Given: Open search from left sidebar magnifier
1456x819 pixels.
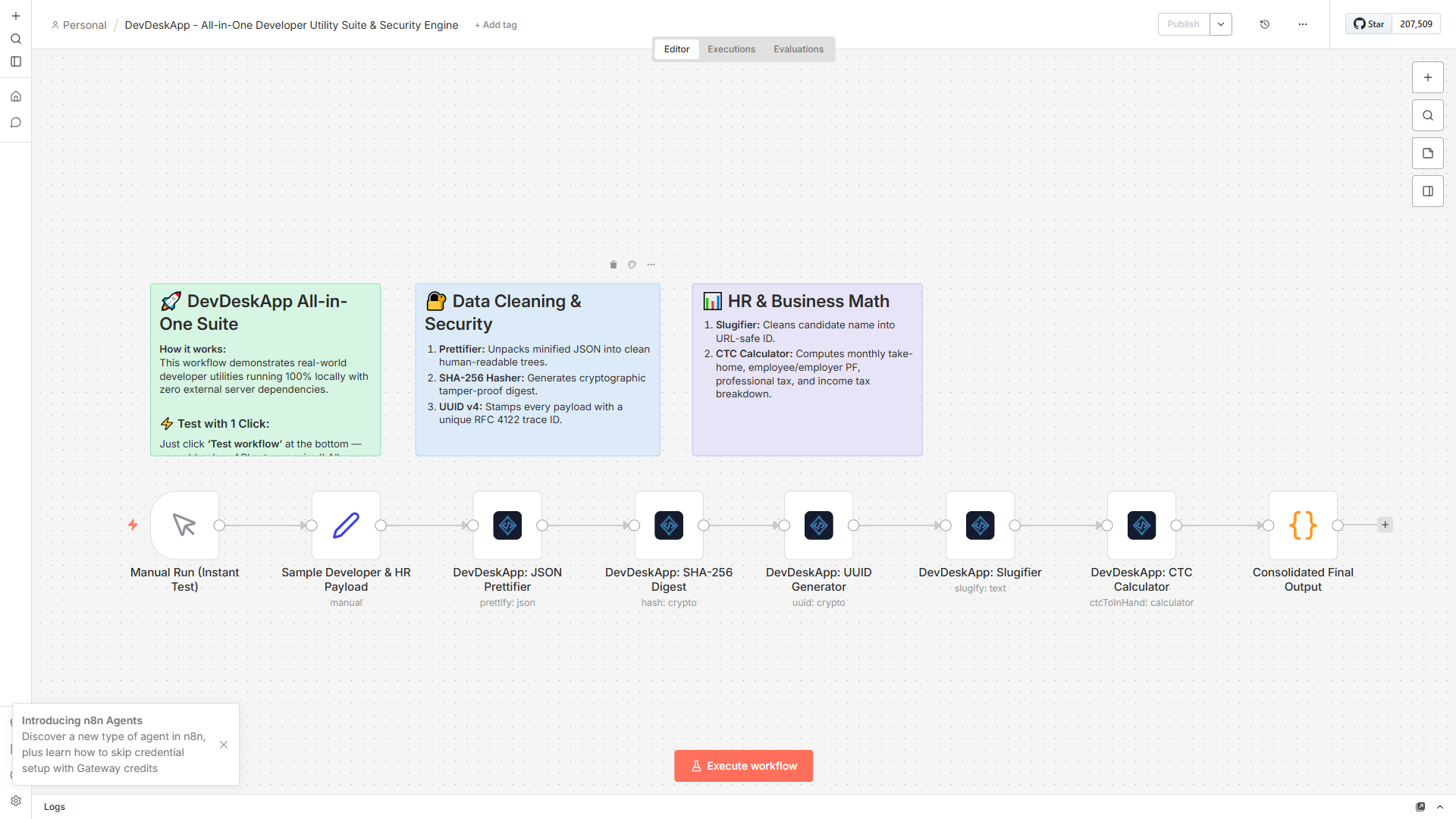Looking at the screenshot, I should point(16,39).
